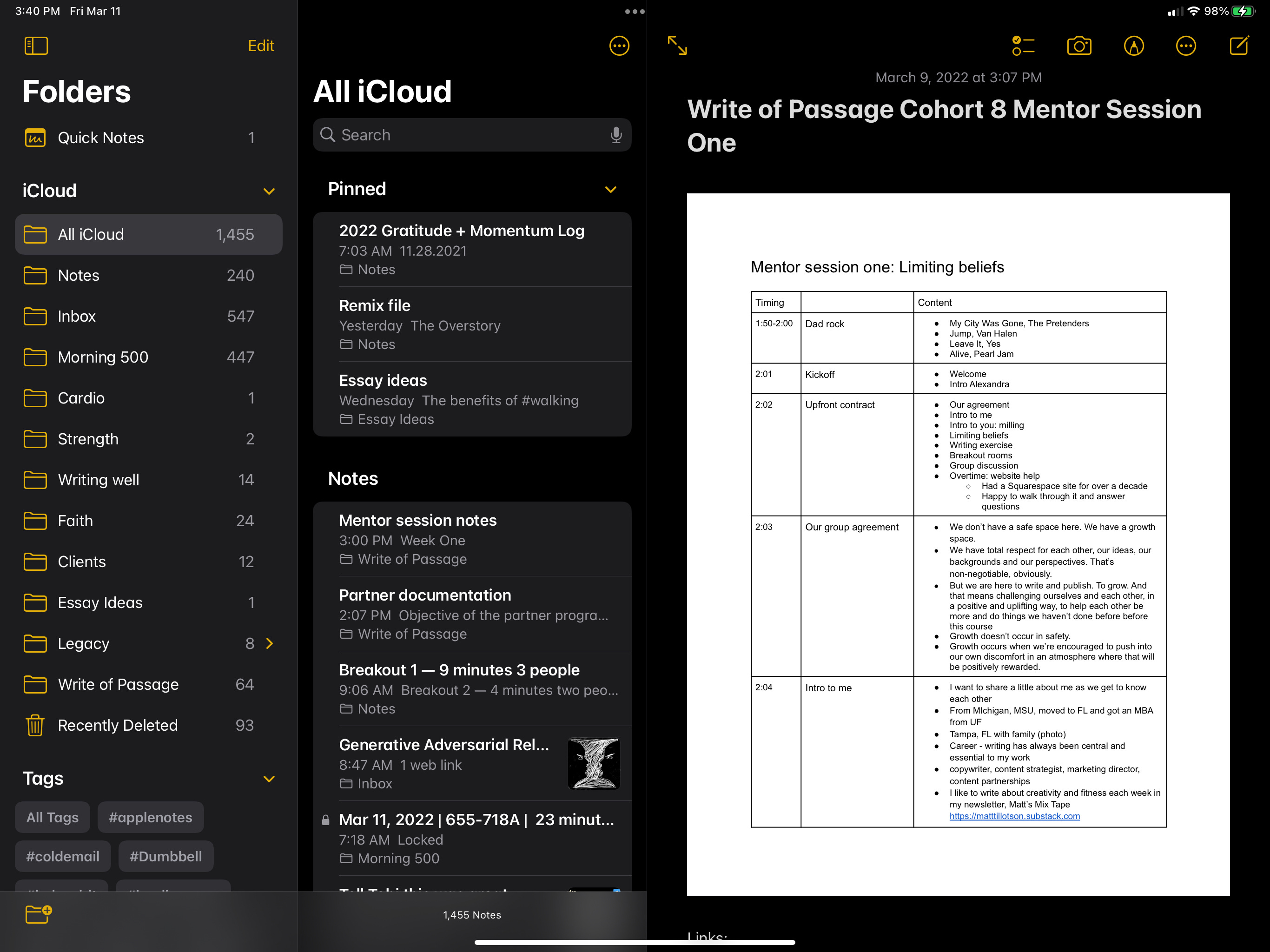Image resolution: width=1270 pixels, height=952 pixels.
Task: Filter by #coldemail tag
Action: pyautogui.click(x=63, y=856)
